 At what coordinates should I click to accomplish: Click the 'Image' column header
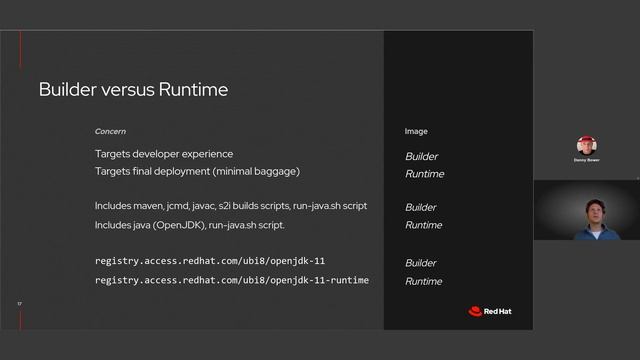(416, 131)
